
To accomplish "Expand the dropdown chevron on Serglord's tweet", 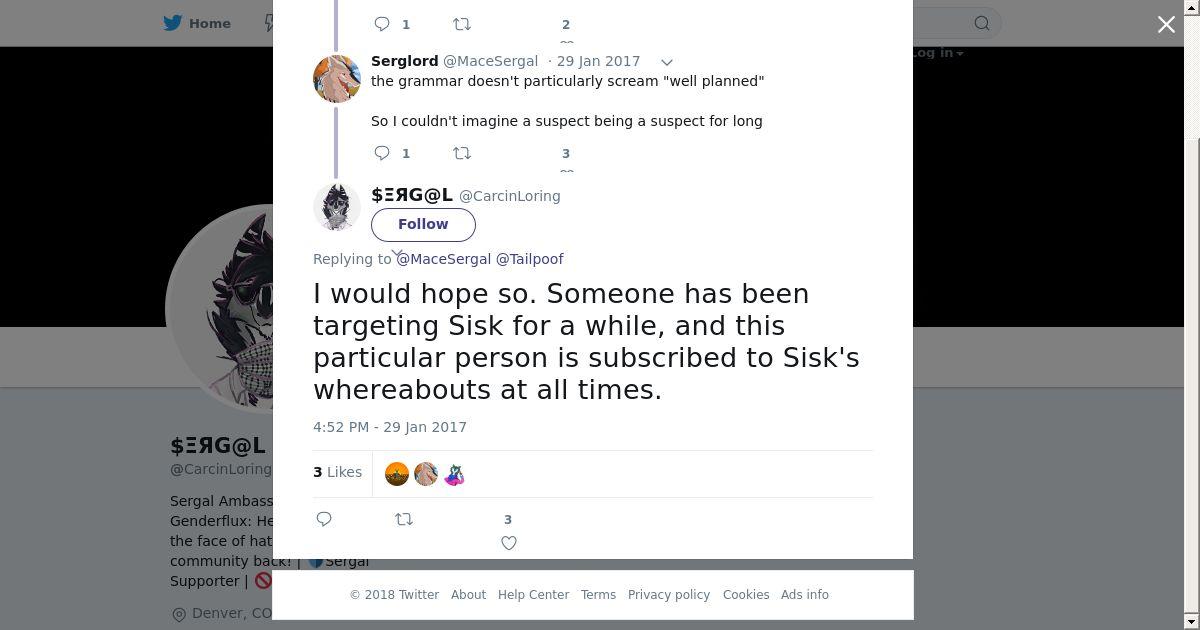I will pyautogui.click(x=667, y=62).
